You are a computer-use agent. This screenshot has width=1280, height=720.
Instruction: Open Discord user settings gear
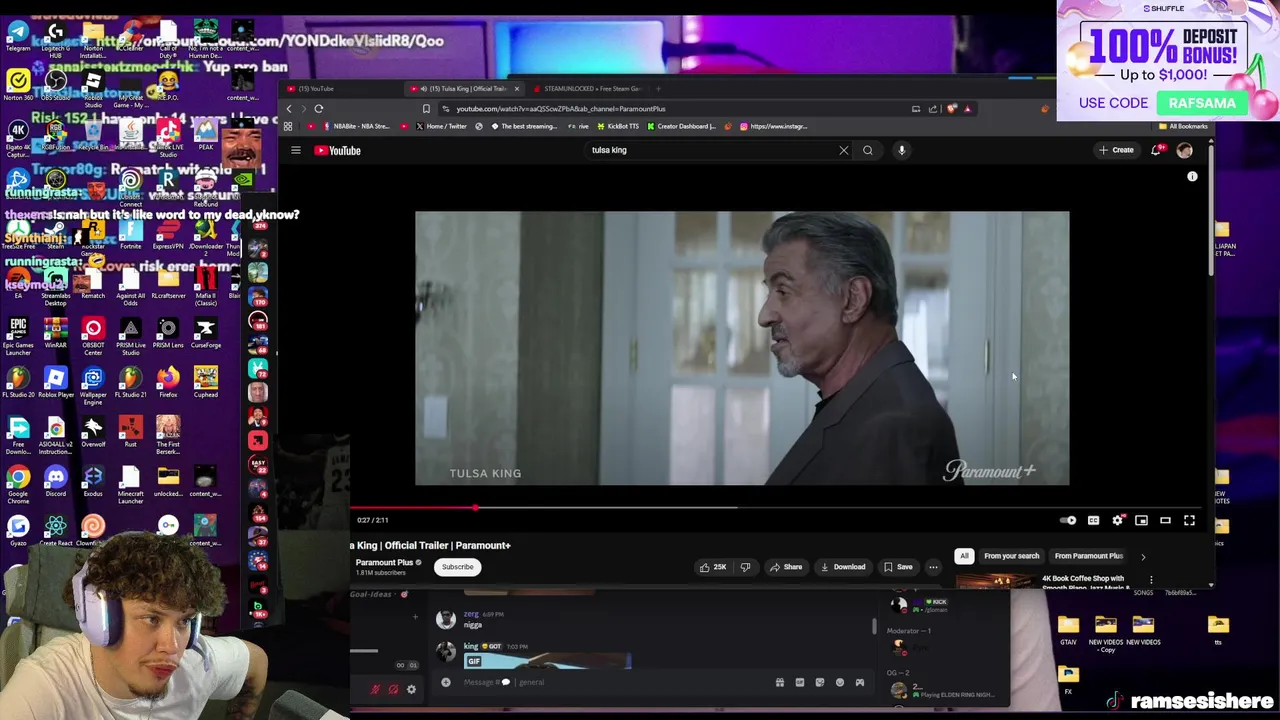pos(411,690)
